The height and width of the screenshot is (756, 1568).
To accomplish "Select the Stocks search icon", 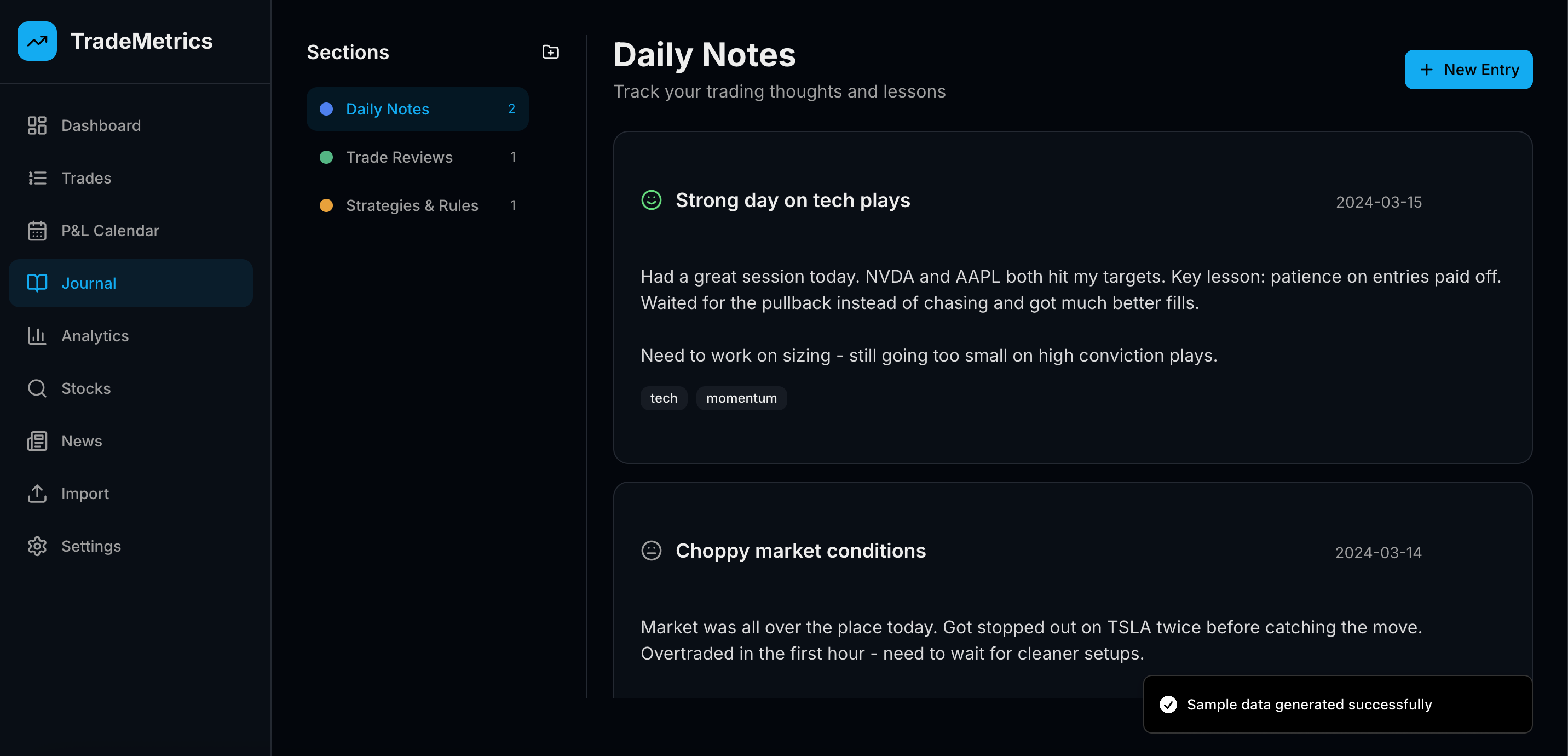I will point(37,388).
